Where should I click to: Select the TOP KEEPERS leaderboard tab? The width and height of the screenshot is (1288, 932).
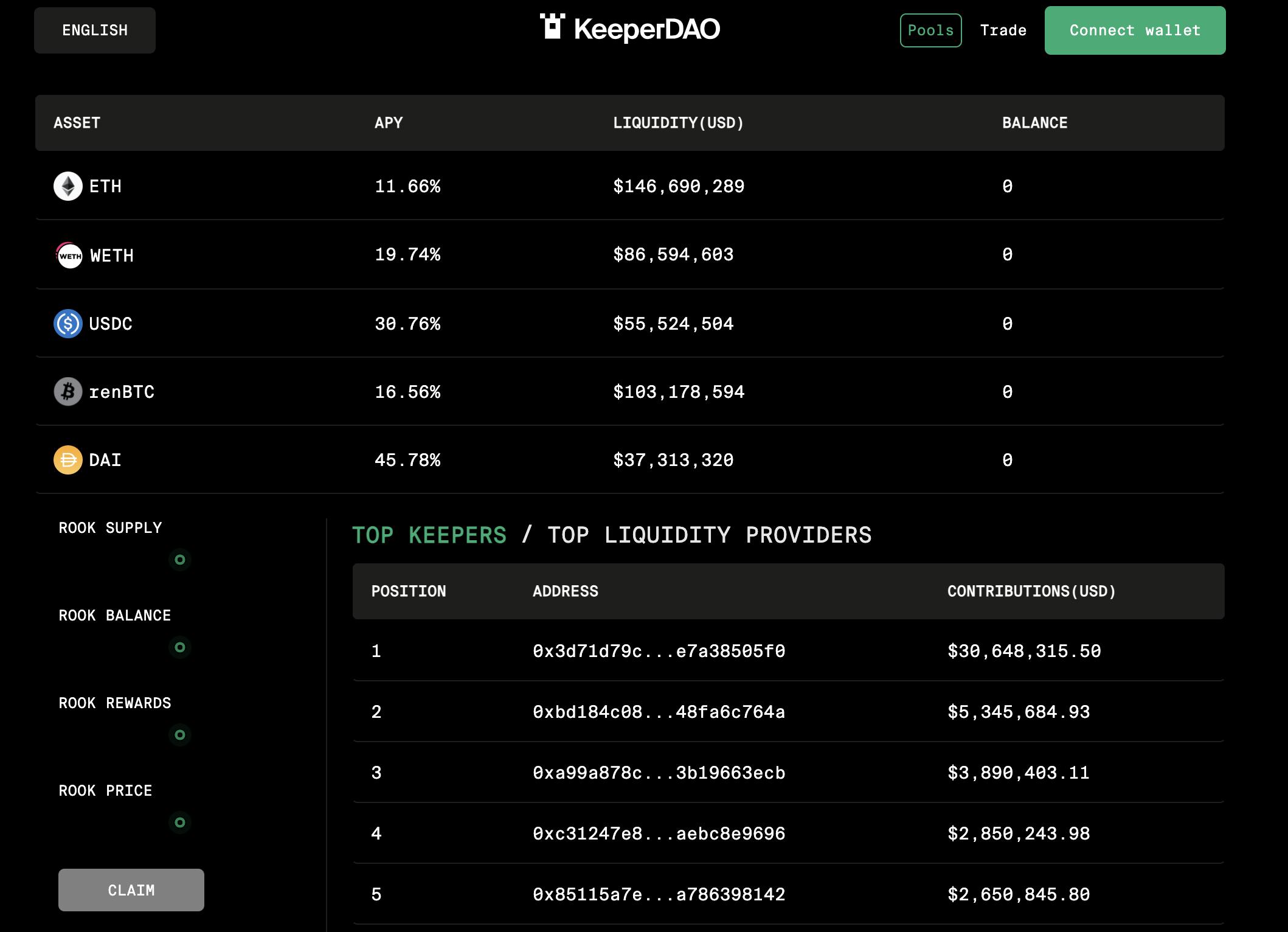(x=429, y=535)
